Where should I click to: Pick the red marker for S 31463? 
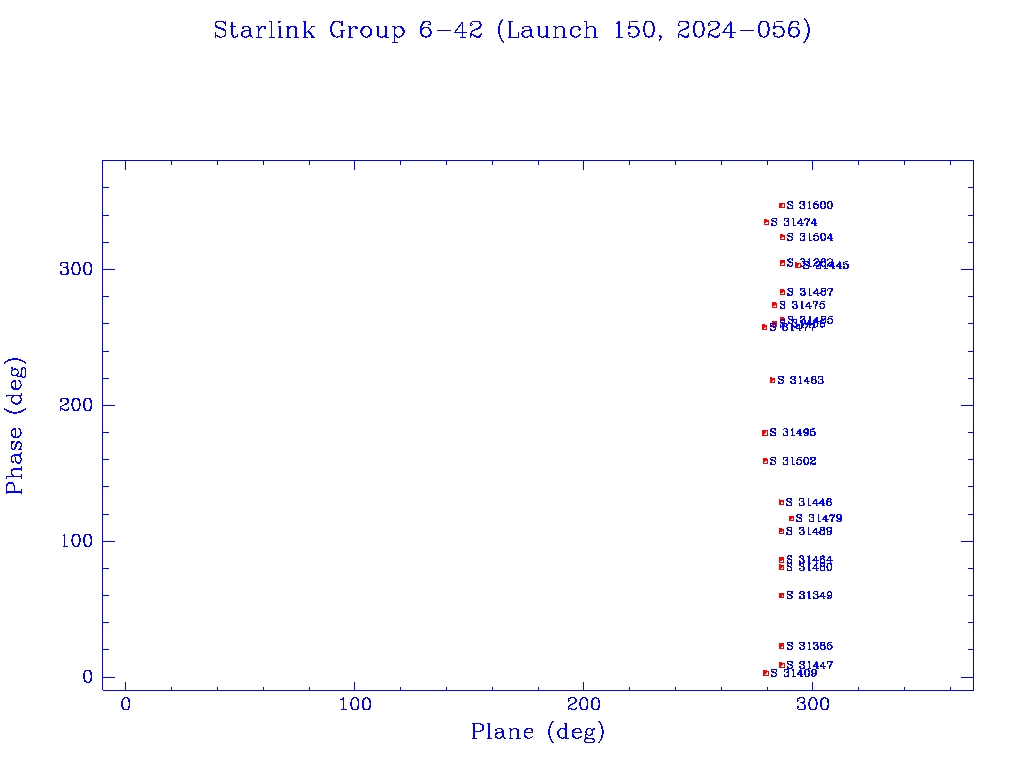772,380
